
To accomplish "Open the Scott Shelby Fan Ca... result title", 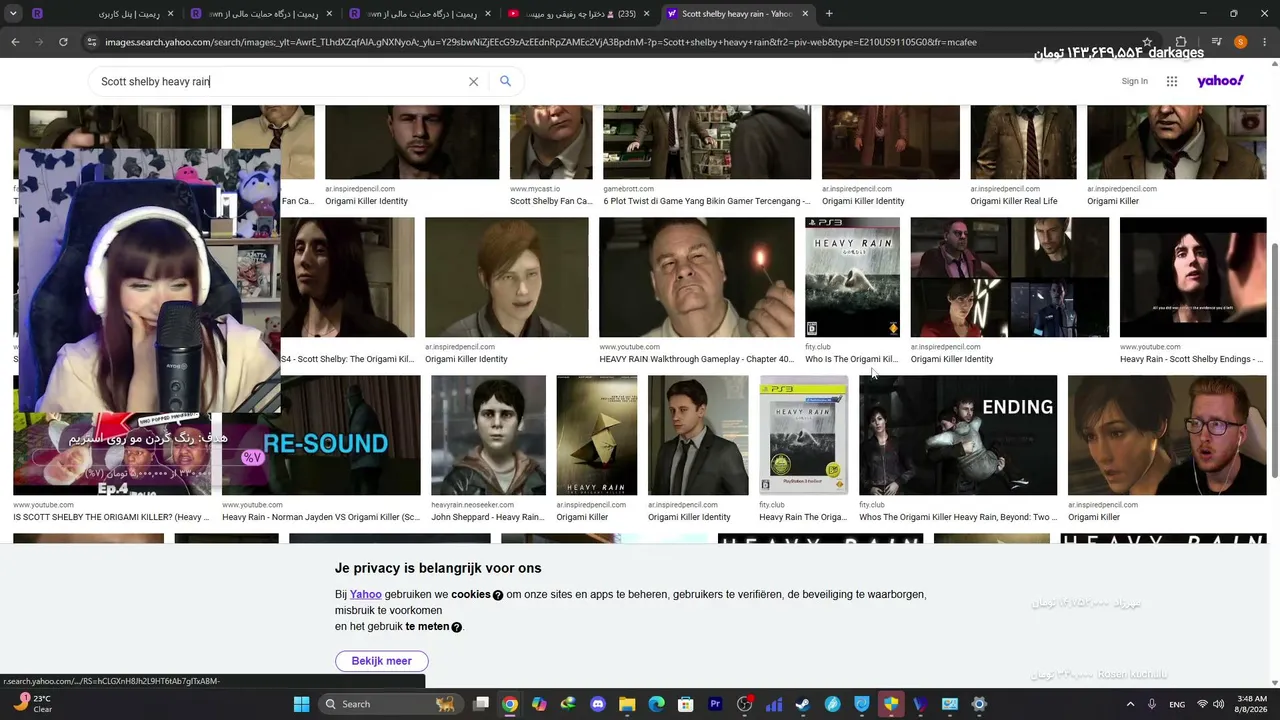I will (551, 201).
